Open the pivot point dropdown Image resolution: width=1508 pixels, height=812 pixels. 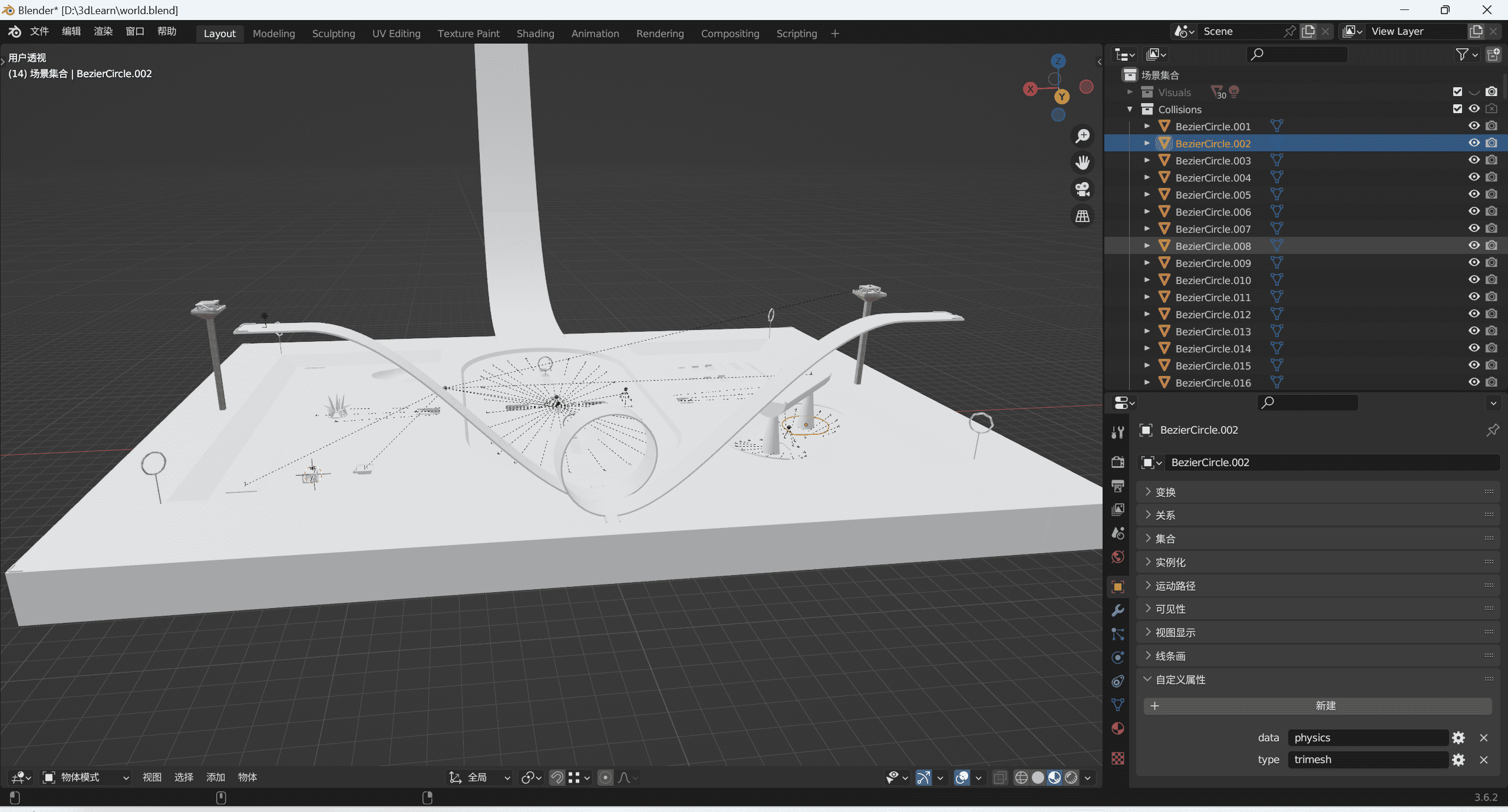click(x=531, y=778)
